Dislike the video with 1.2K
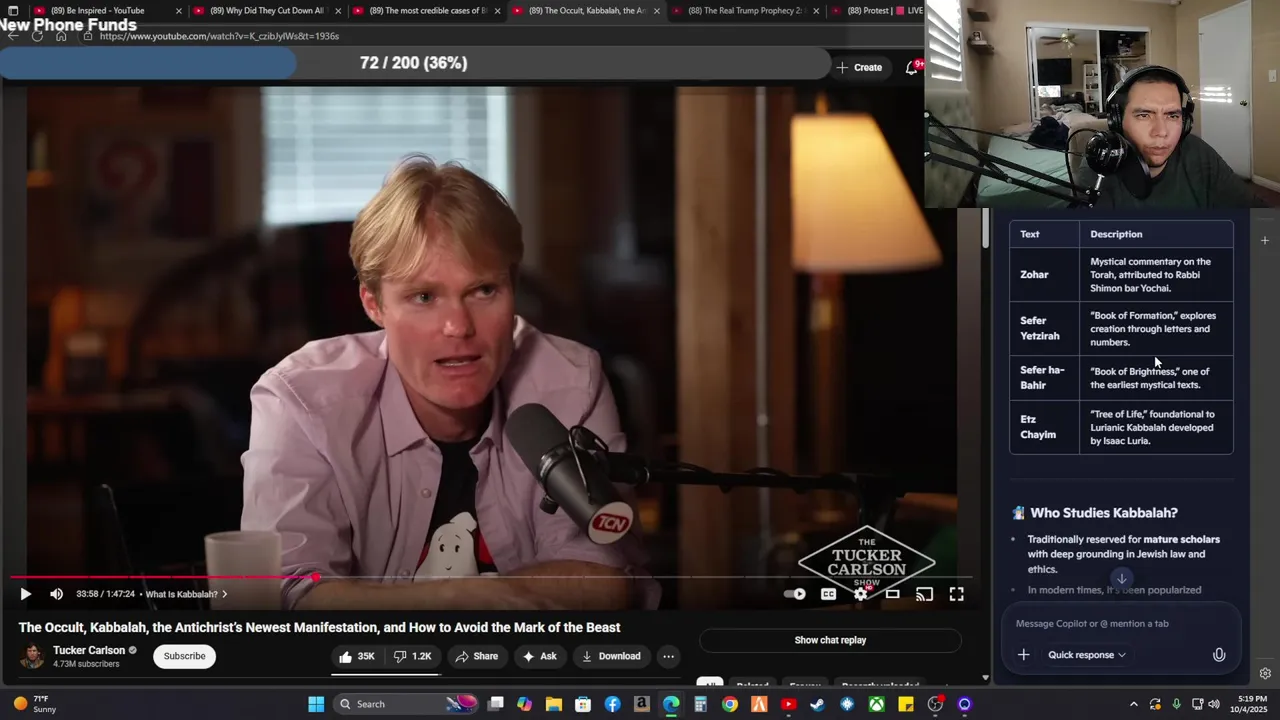The height and width of the screenshot is (720, 1280). point(413,656)
